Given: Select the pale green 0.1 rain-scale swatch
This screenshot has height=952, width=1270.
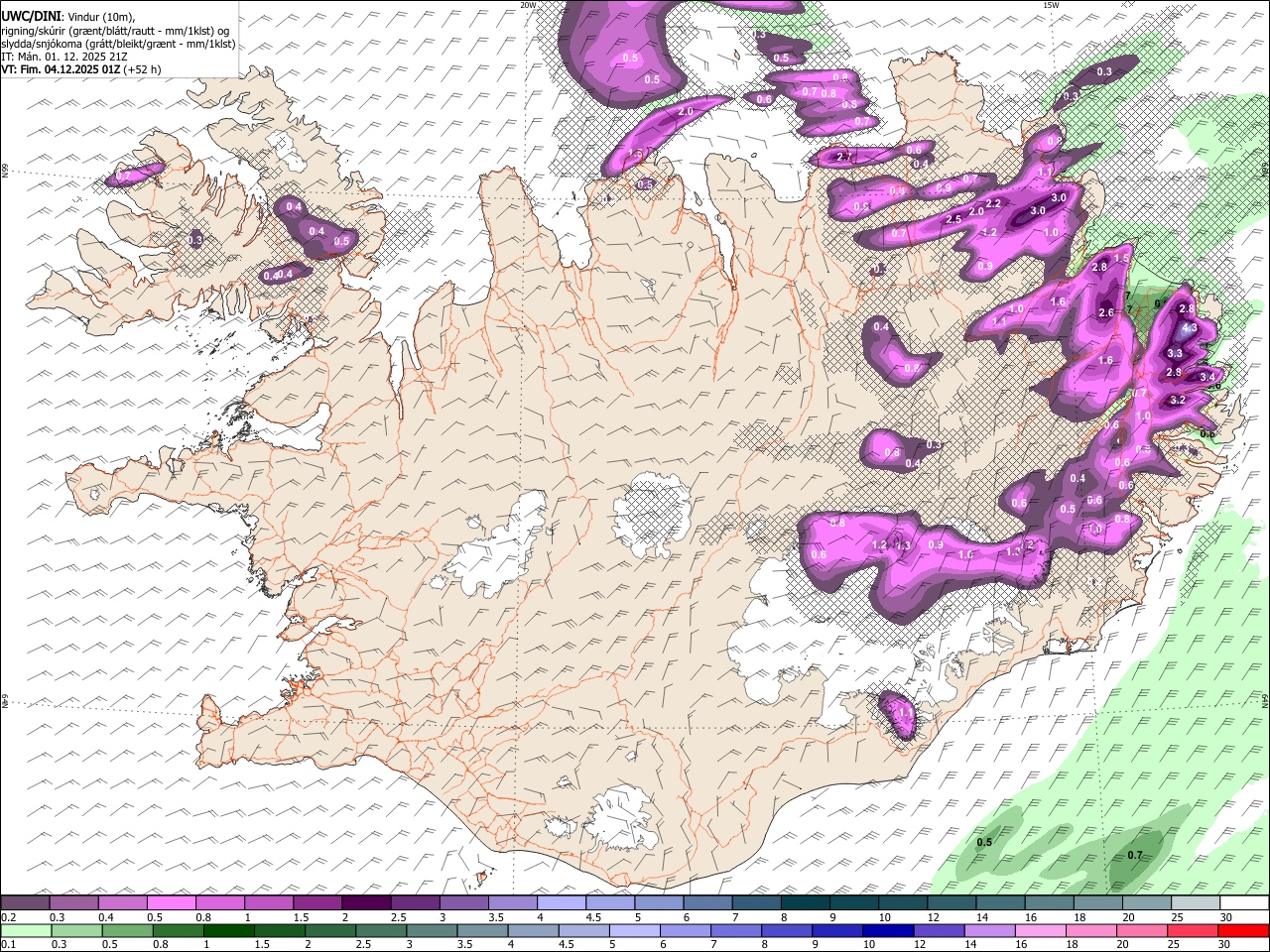Looking at the screenshot, I should (x=26, y=931).
